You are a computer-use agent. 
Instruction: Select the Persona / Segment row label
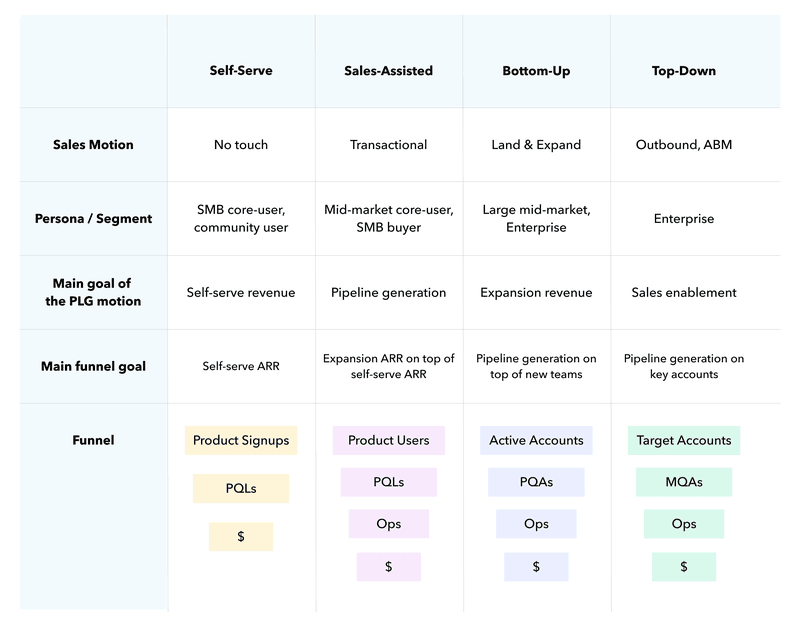point(93,218)
